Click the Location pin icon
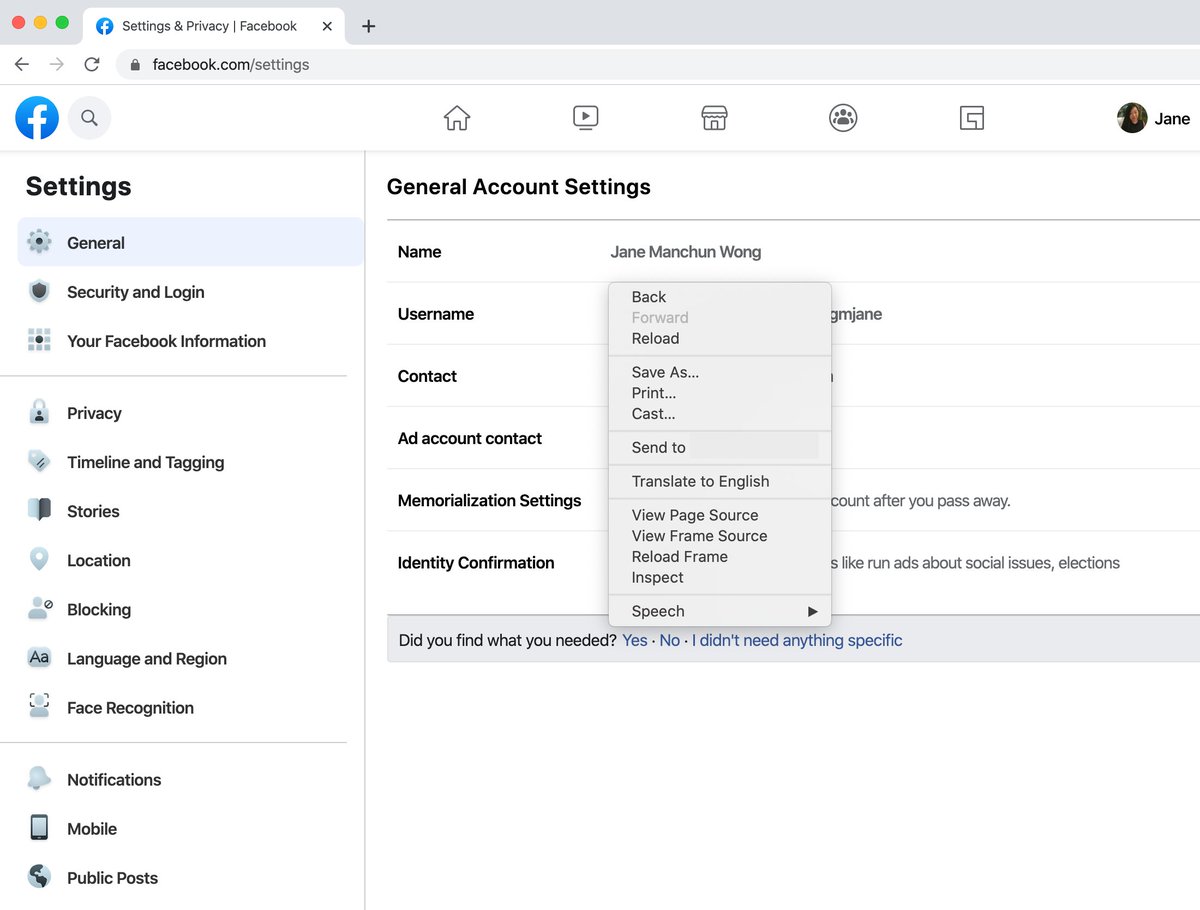Viewport: 1200px width, 910px height. [39, 559]
